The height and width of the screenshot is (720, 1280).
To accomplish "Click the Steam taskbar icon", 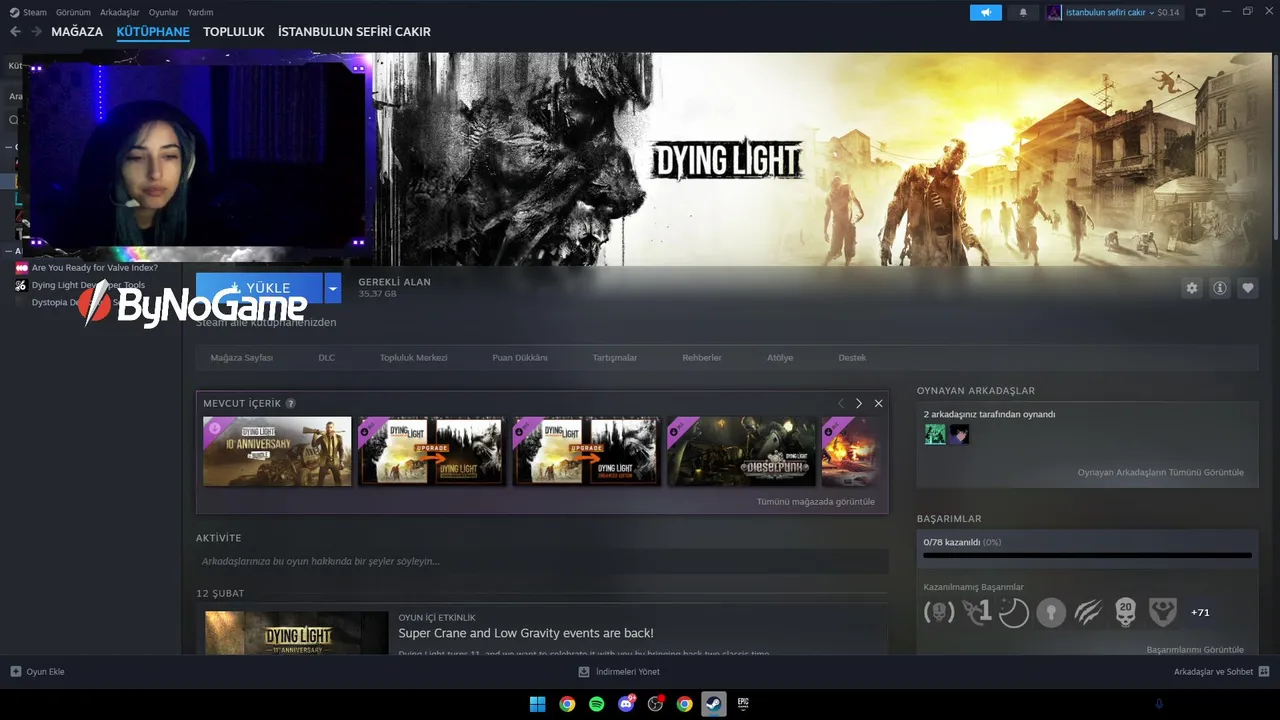I will pyautogui.click(x=714, y=704).
